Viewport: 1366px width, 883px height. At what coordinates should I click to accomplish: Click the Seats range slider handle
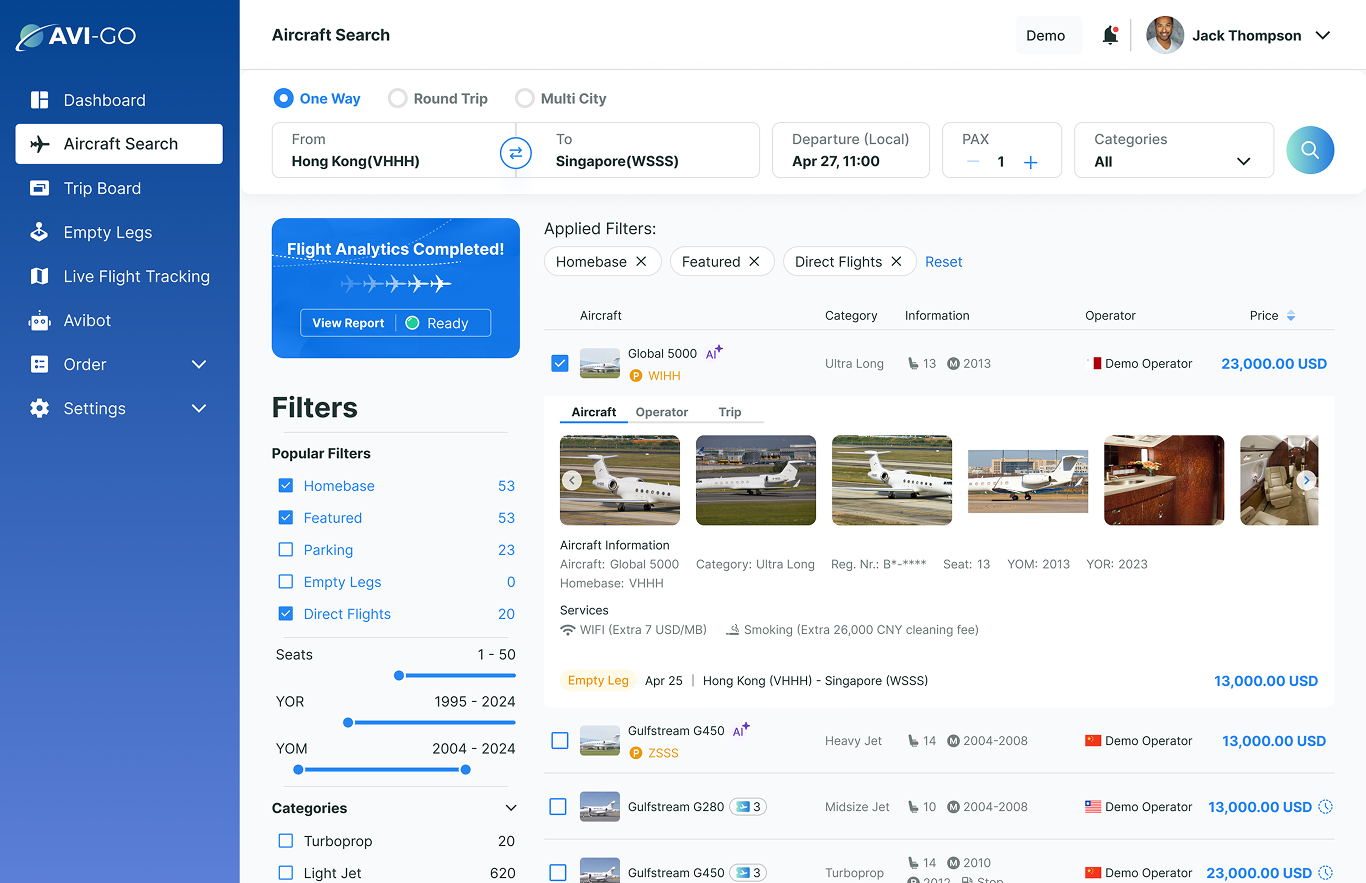[399, 676]
